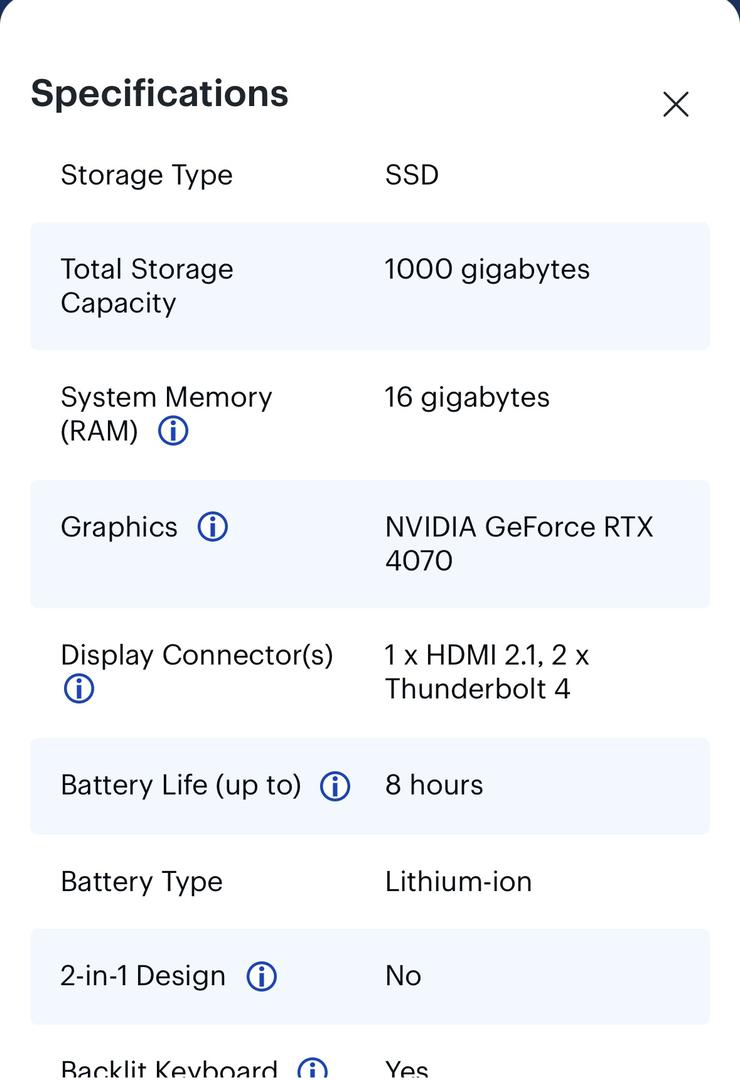Close the Specifications panel
The width and height of the screenshot is (740, 1080).
point(676,104)
